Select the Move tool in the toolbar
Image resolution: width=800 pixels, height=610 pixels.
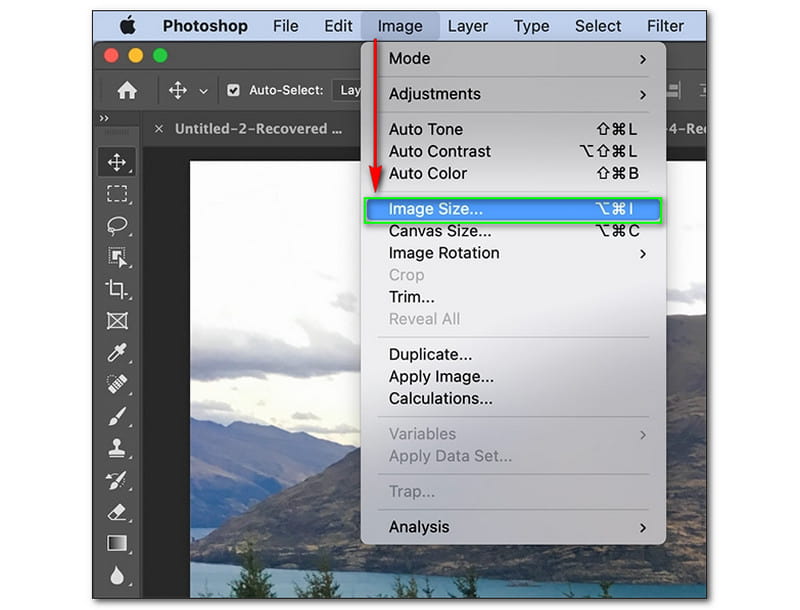[117, 162]
